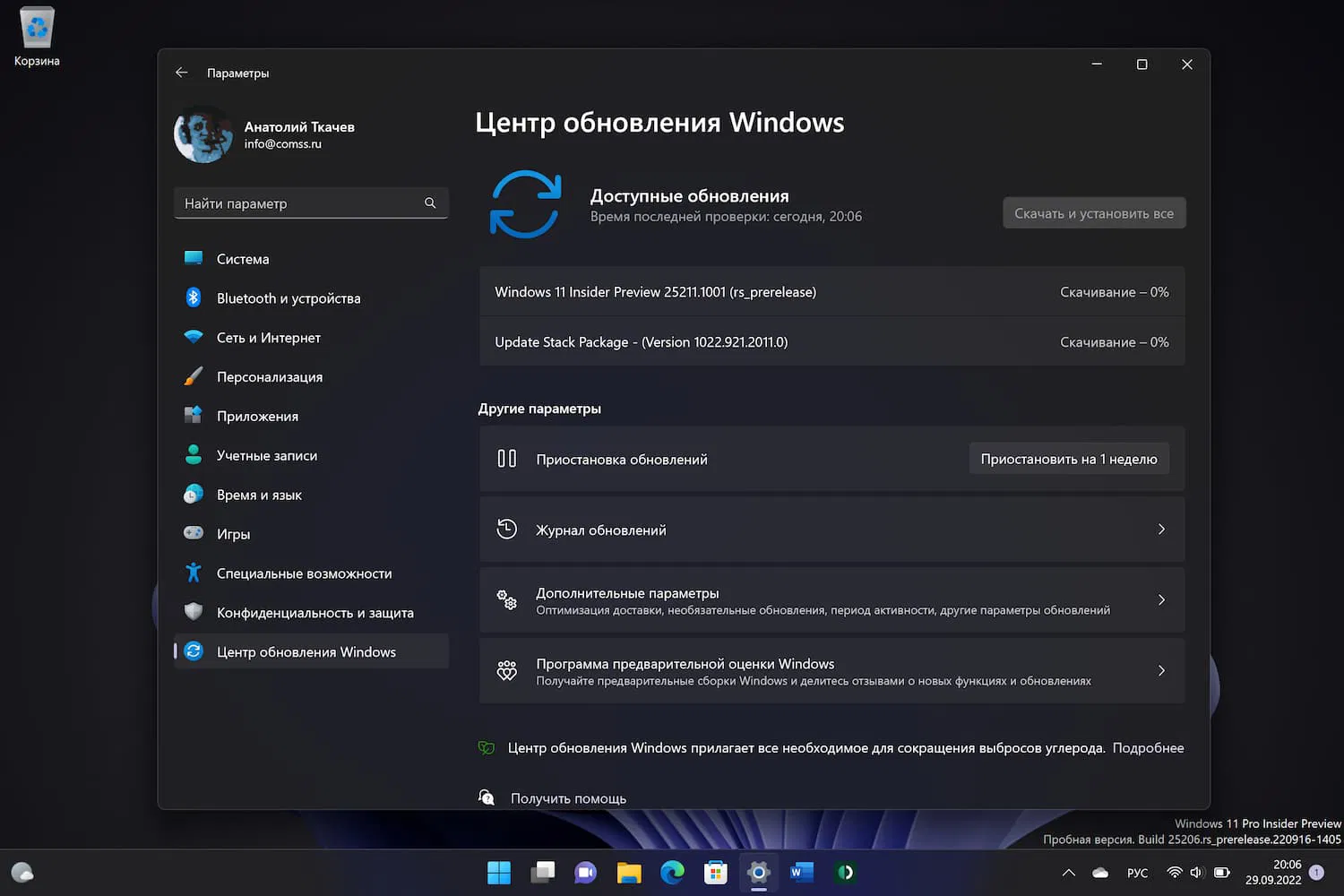This screenshot has height=896, width=1344.
Task: Open File Explorer from taskbar
Action: point(628,872)
